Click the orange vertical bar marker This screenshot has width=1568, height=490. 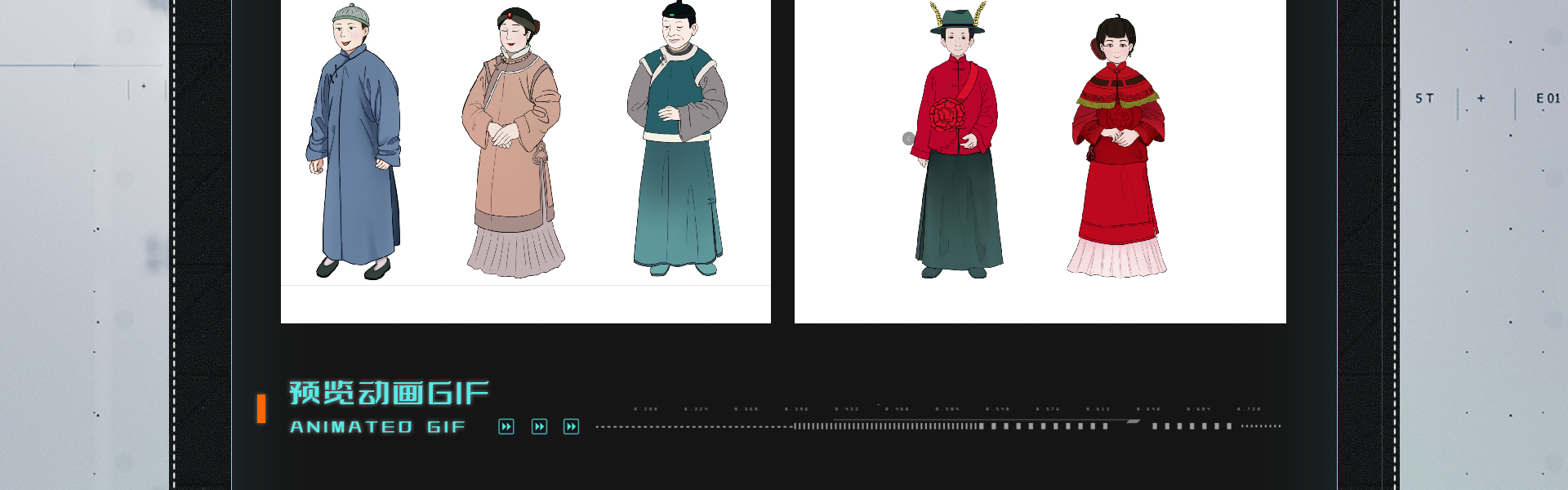[261, 408]
